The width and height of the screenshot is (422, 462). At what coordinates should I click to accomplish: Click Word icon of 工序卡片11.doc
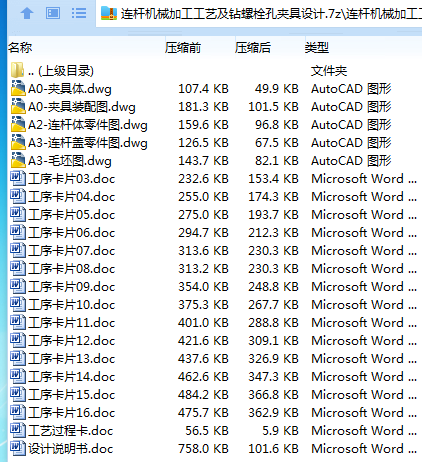pos(18,322)
